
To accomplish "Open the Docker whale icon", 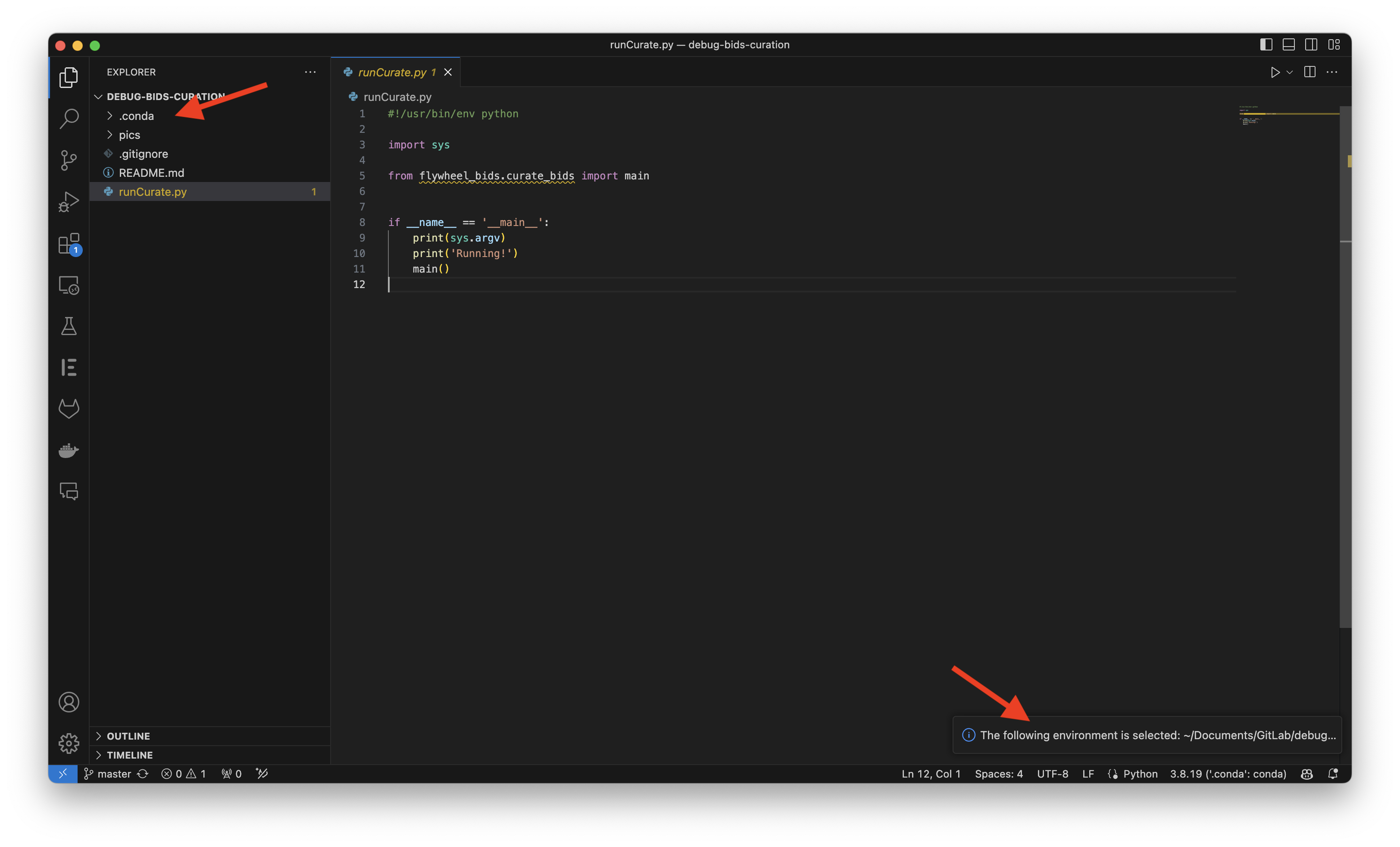I will pyautogui.click(x=69, y=450).
